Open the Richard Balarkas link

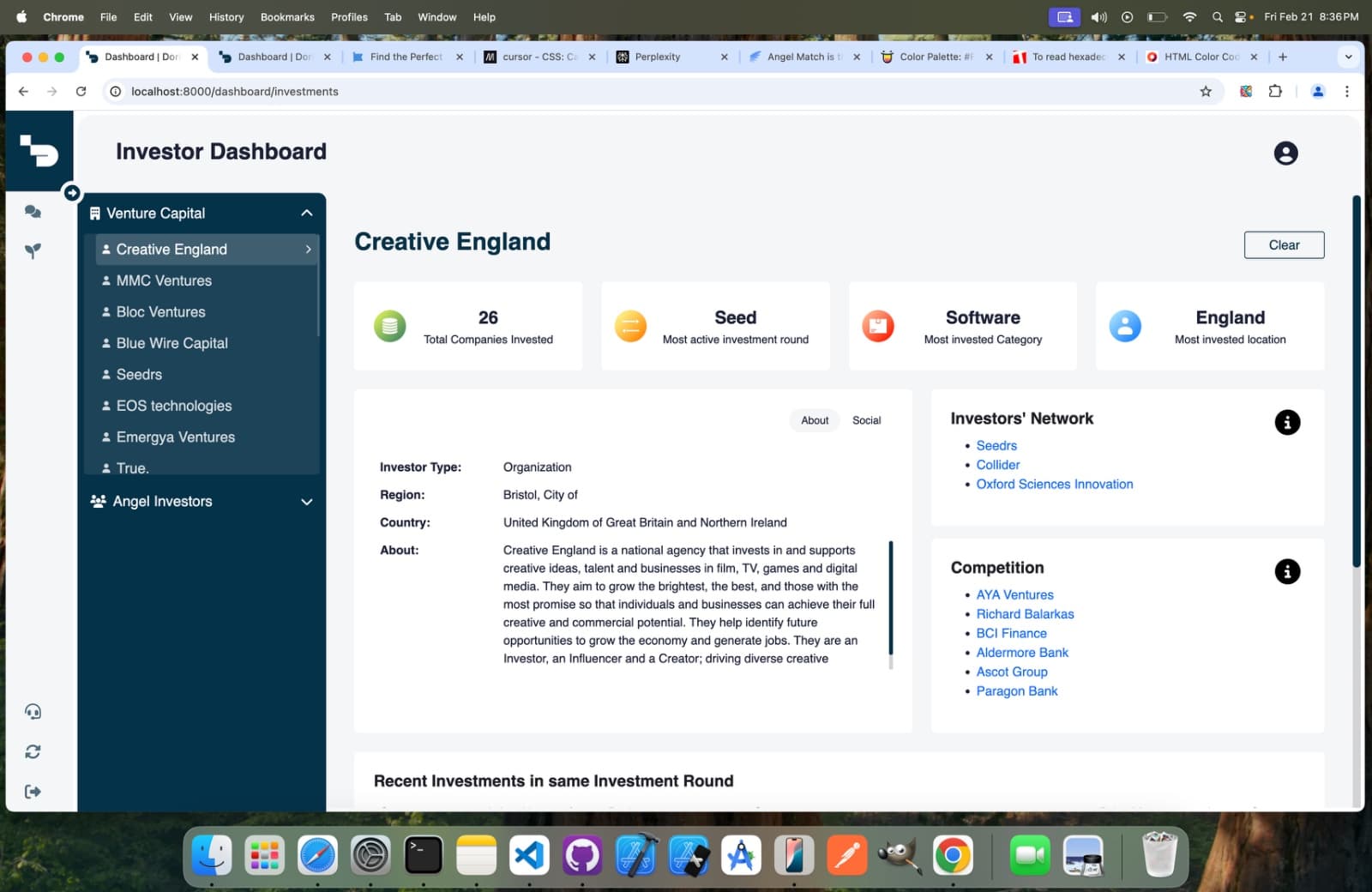(x=1025, y=614)
